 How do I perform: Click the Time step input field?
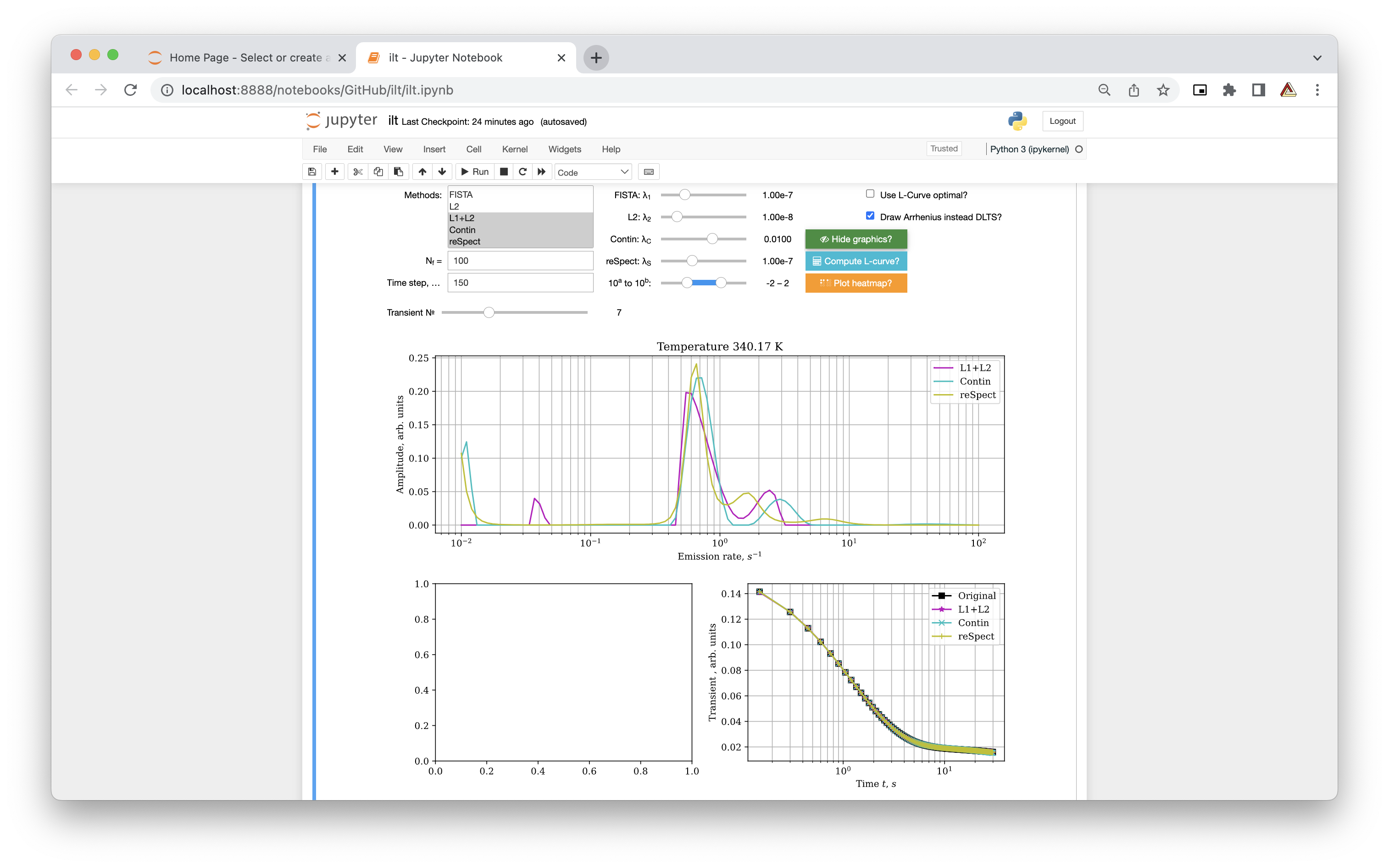click(520, 283)
